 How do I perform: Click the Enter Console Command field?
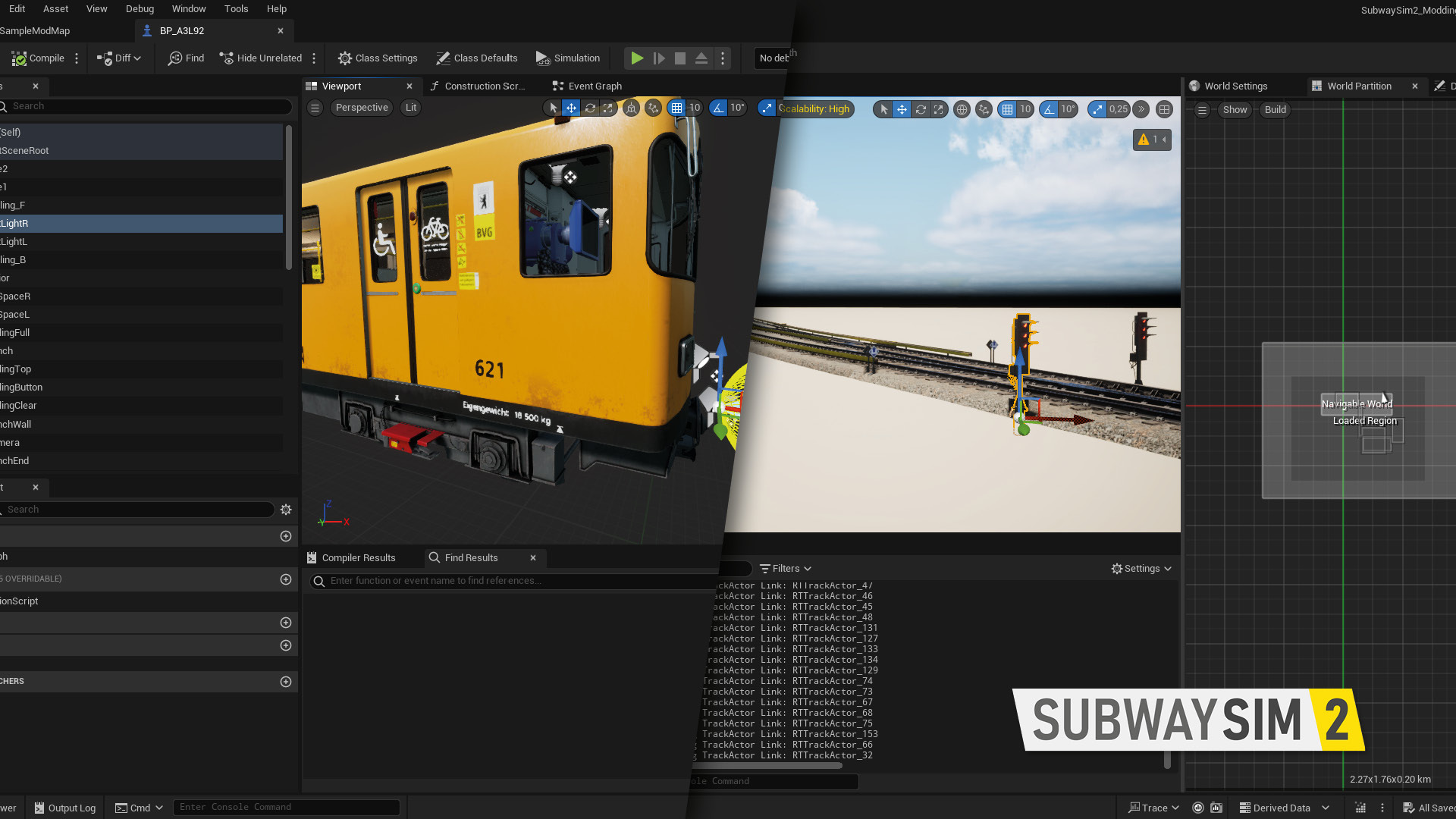(287, 807)
